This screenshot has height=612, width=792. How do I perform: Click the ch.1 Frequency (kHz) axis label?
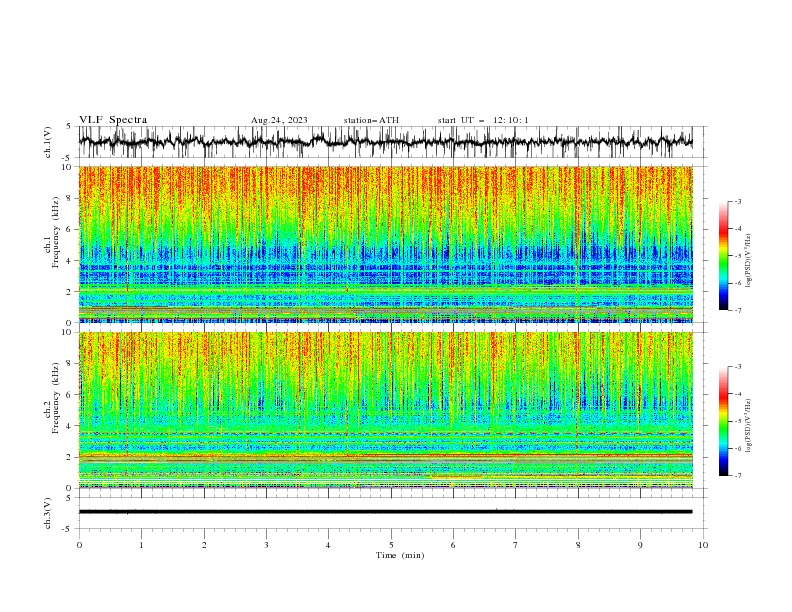coord(52,232)
